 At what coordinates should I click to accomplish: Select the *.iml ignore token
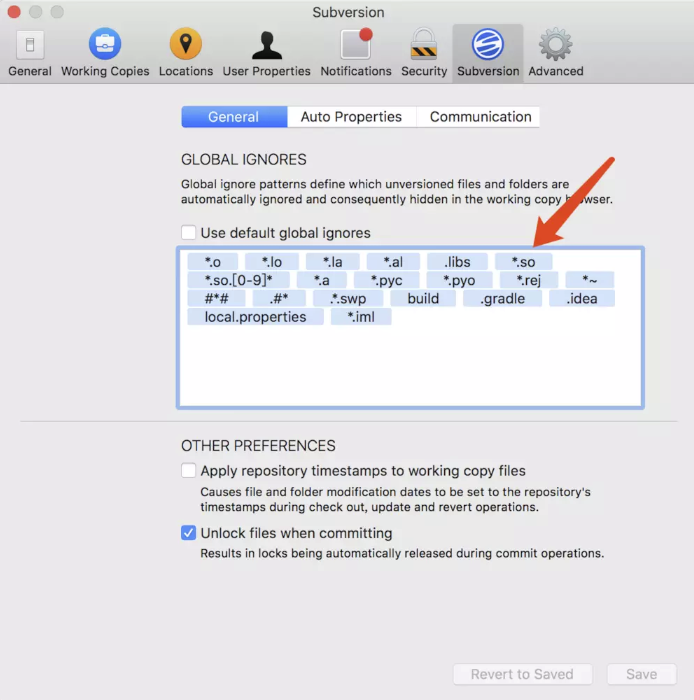[361, 317]
